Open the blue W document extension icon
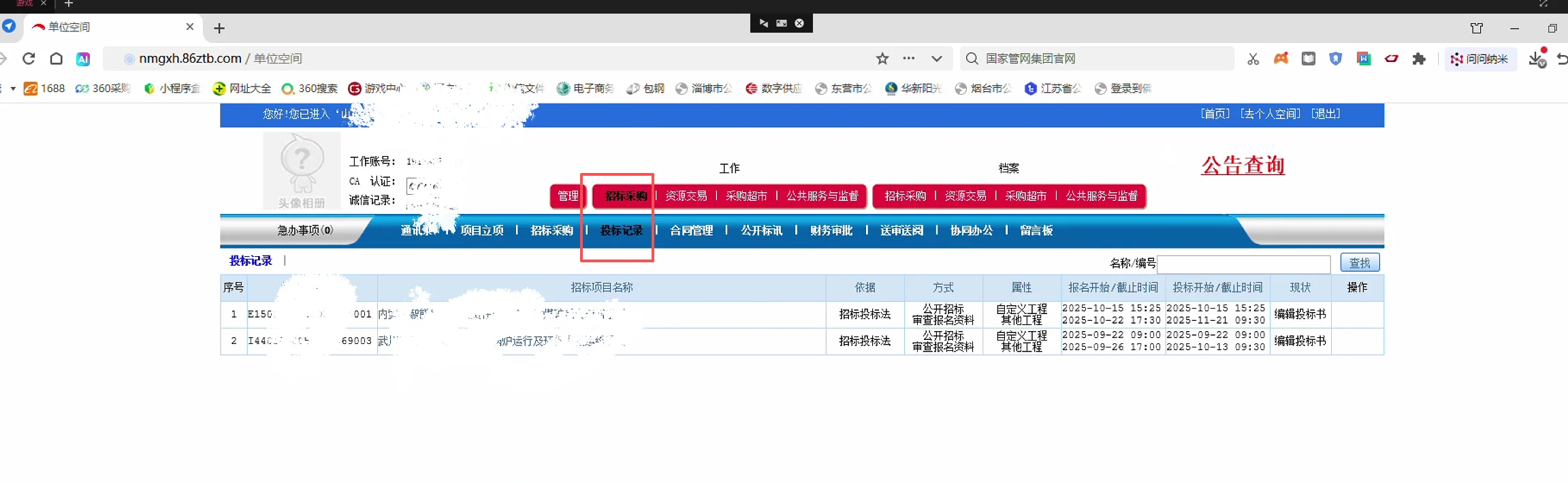Image resolution: width=1568 pixels, height=483 pixels. coord(1364,59)
